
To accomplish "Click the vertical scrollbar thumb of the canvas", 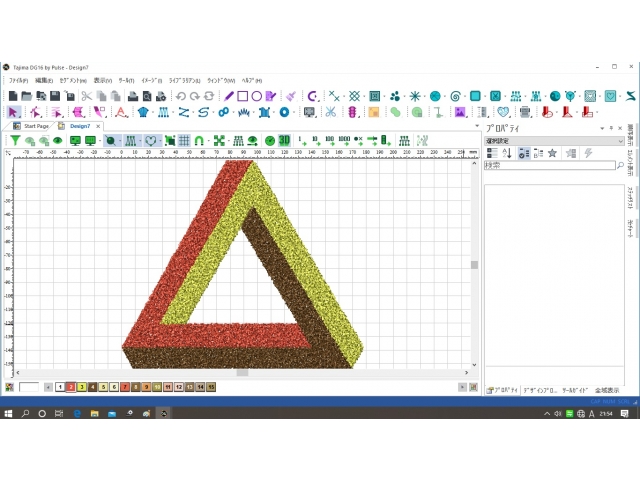I will point(474,265).
